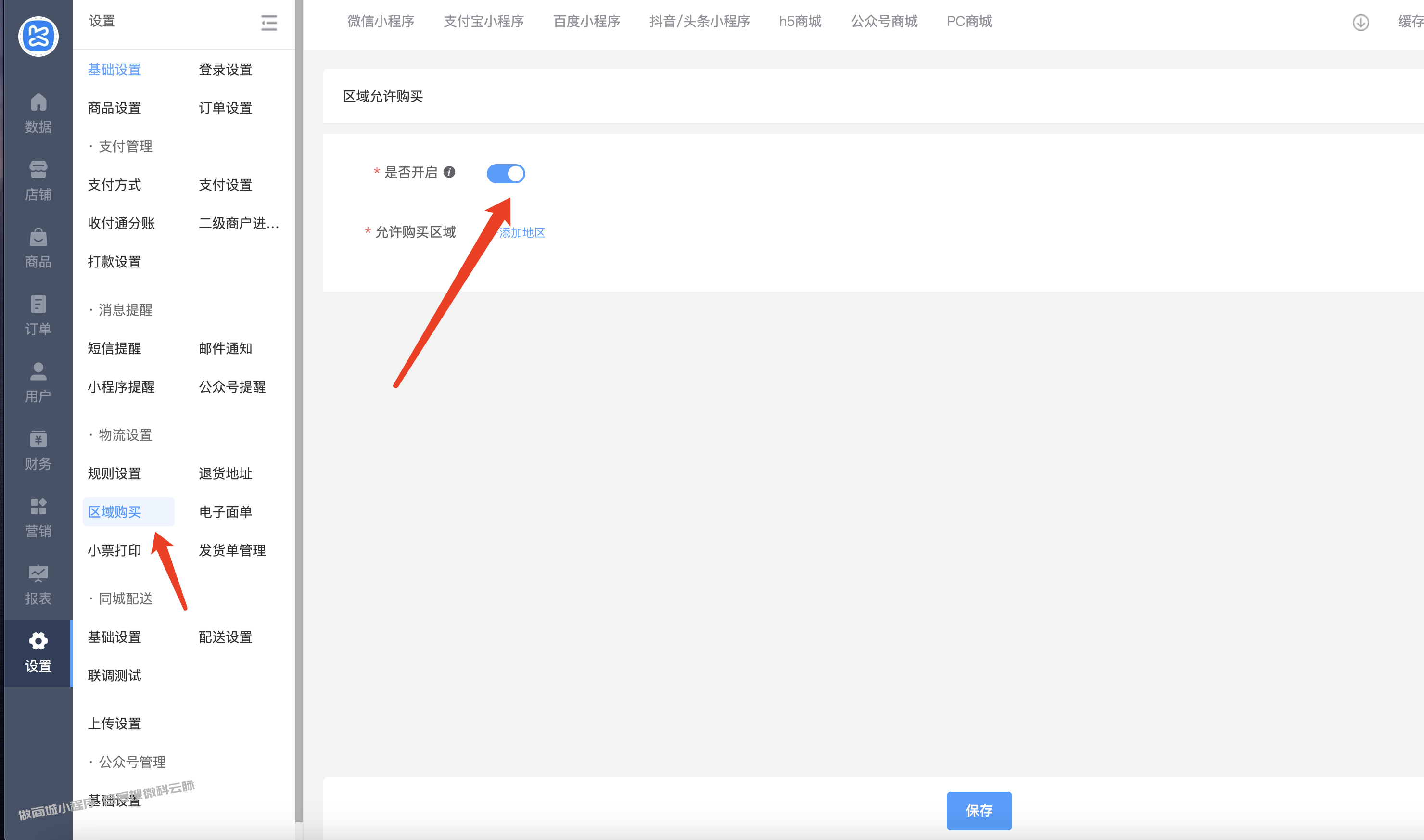Open 商品设置 menu item
The image size is (1424, 840).
(114, 108)
